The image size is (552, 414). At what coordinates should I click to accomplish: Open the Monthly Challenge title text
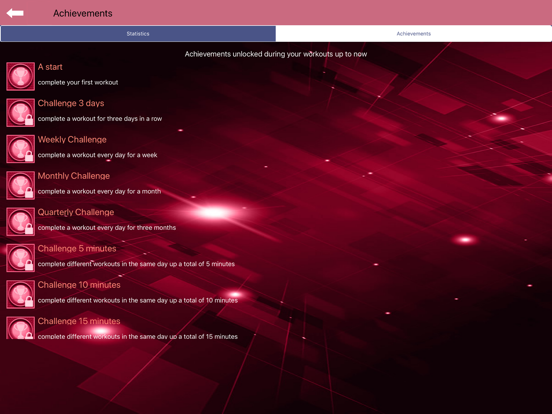74,176
